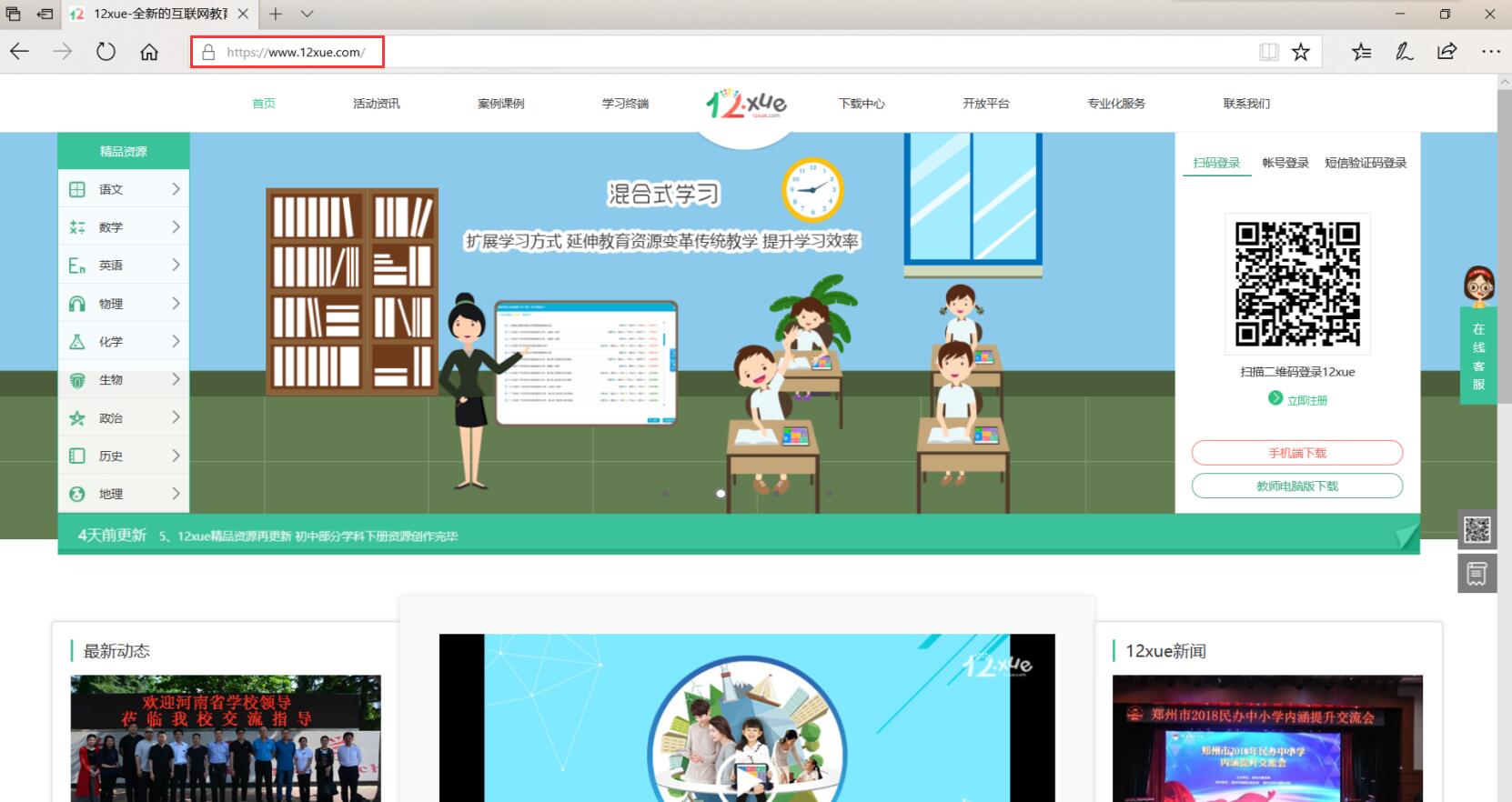Open the tab list dropdown chevron
The width and height of the screenshot is (1512, 802).
click(307, 14)
